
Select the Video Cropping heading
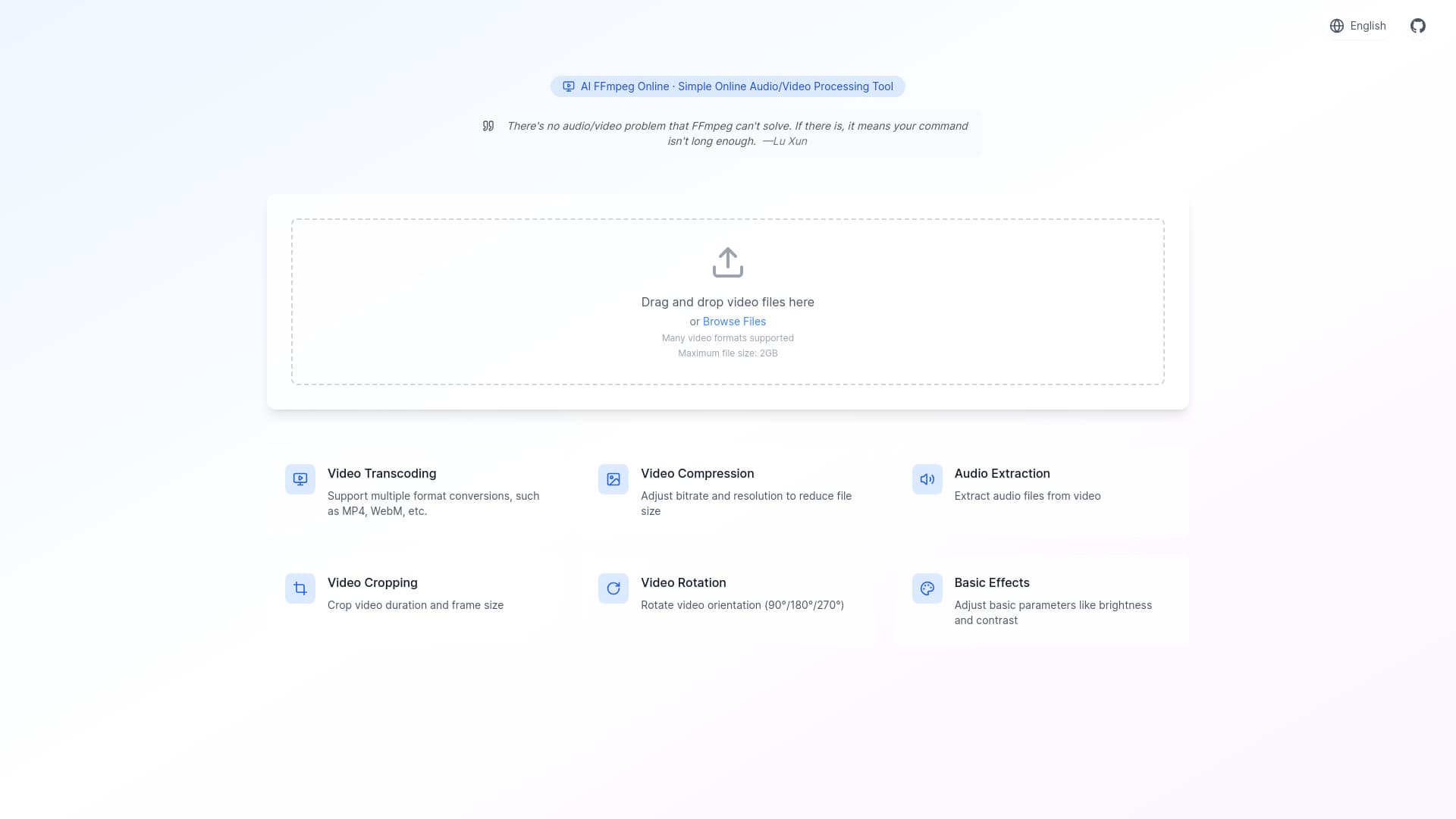click(372, 582)
